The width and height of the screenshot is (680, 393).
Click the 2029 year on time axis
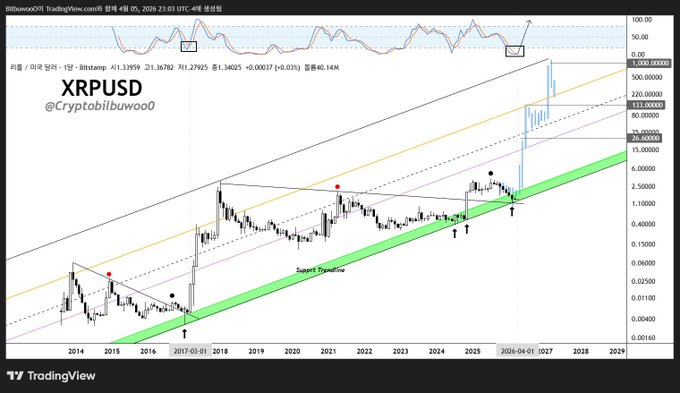(617, 351)
